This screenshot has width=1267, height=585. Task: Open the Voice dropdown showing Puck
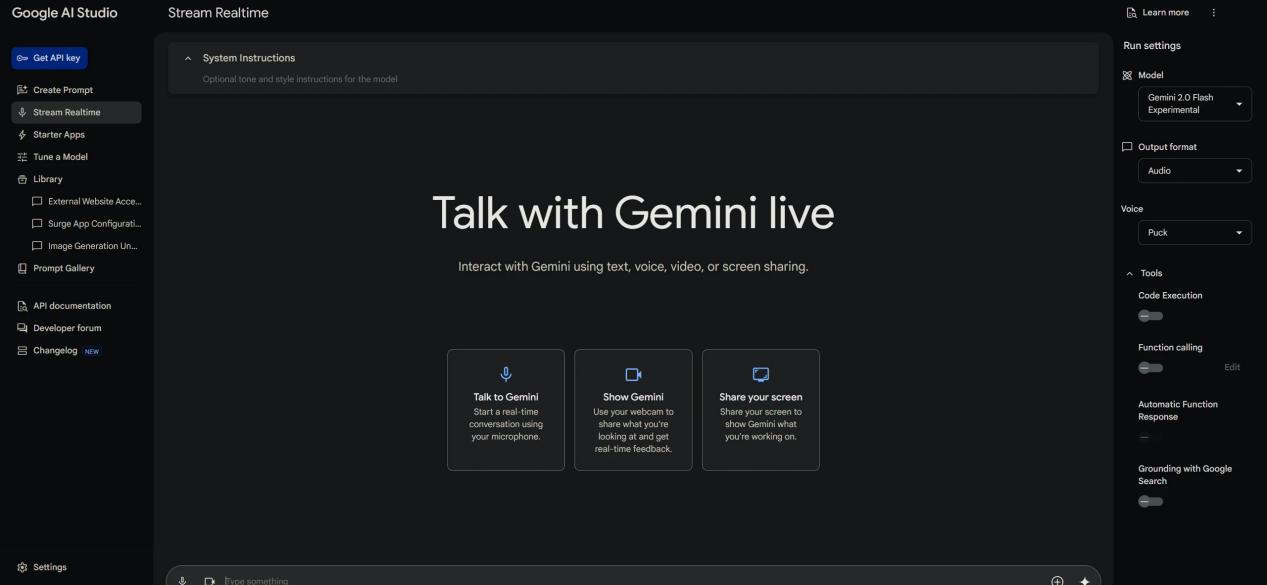(x=1195, y=232)
